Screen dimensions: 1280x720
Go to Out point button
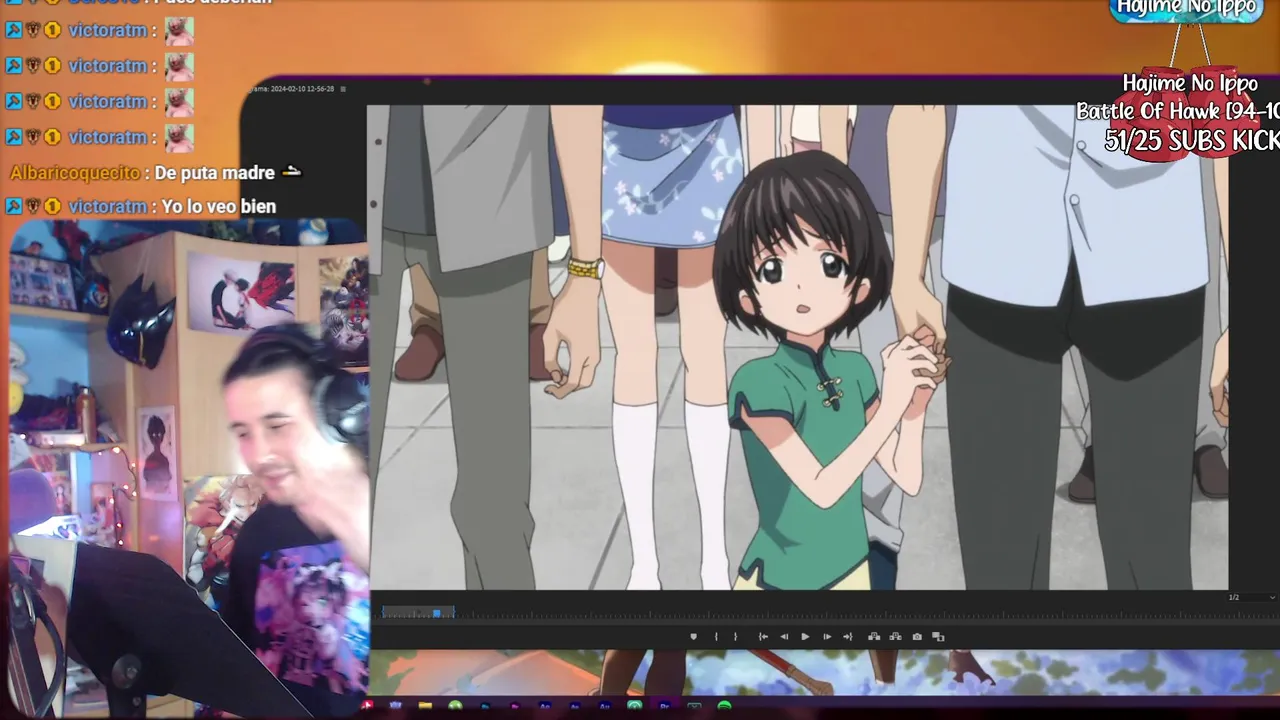(848, 637)
